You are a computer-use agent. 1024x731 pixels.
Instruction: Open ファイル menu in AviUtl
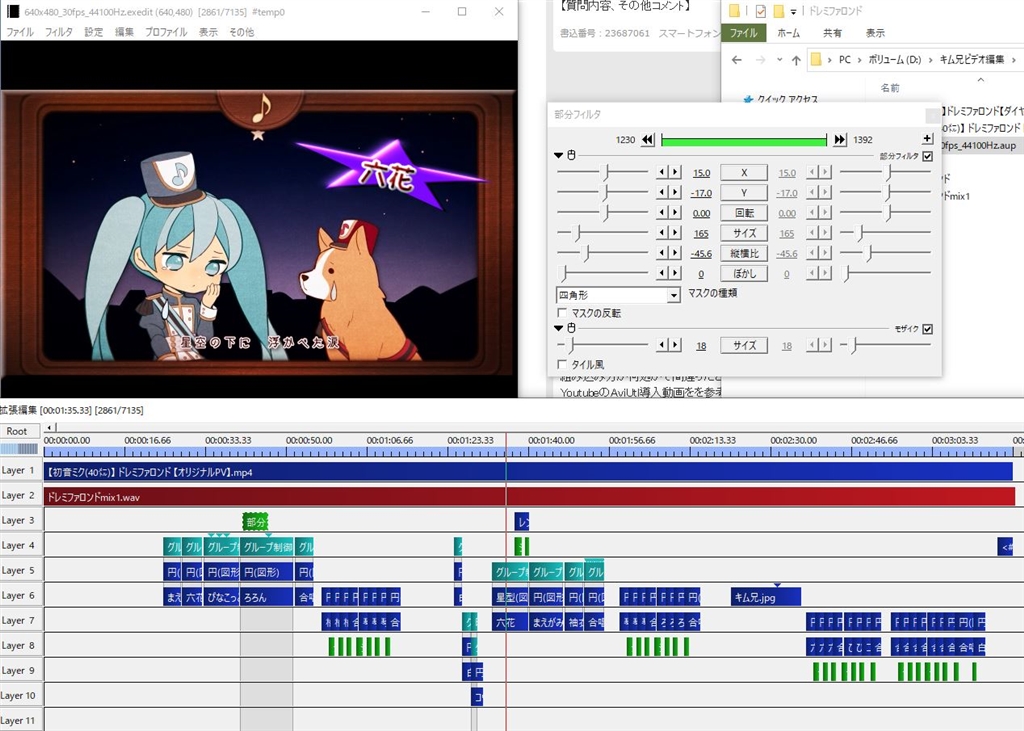(20, 32)
